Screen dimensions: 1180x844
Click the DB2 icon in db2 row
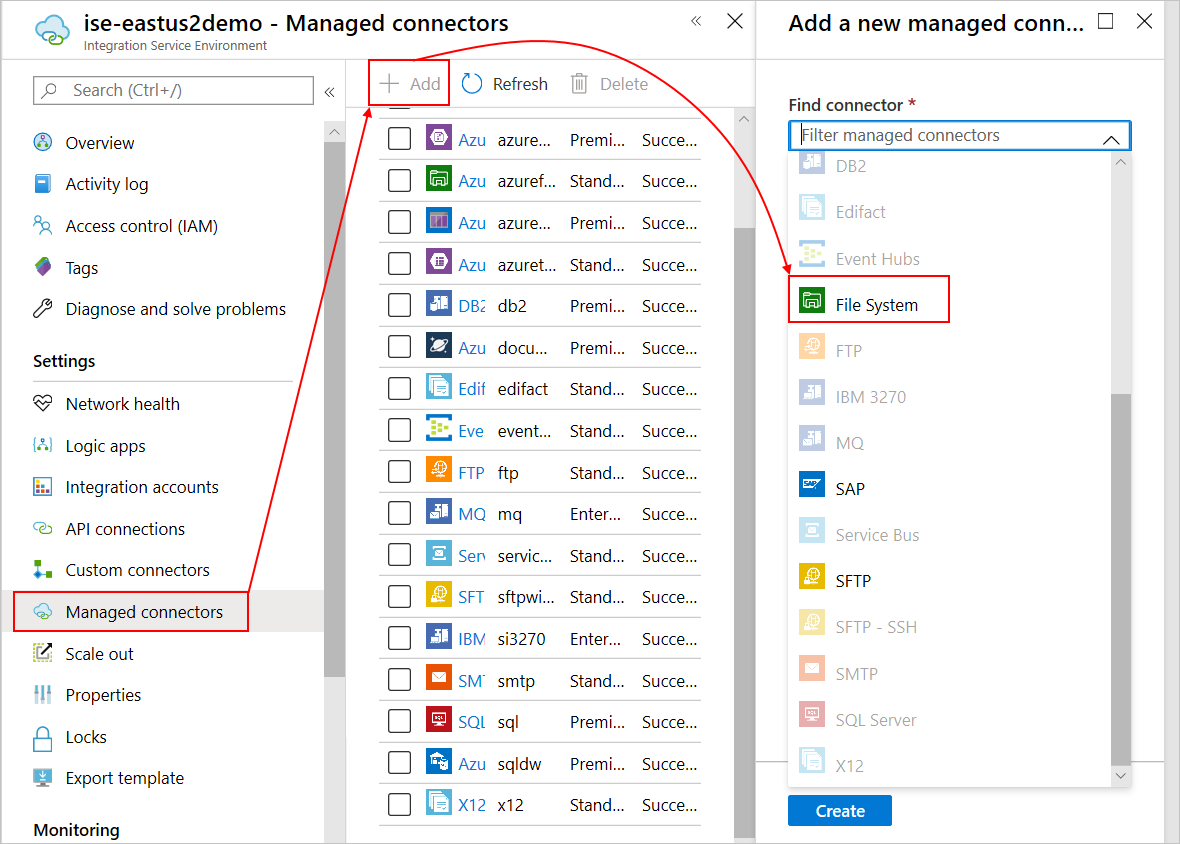pos(439,302)
